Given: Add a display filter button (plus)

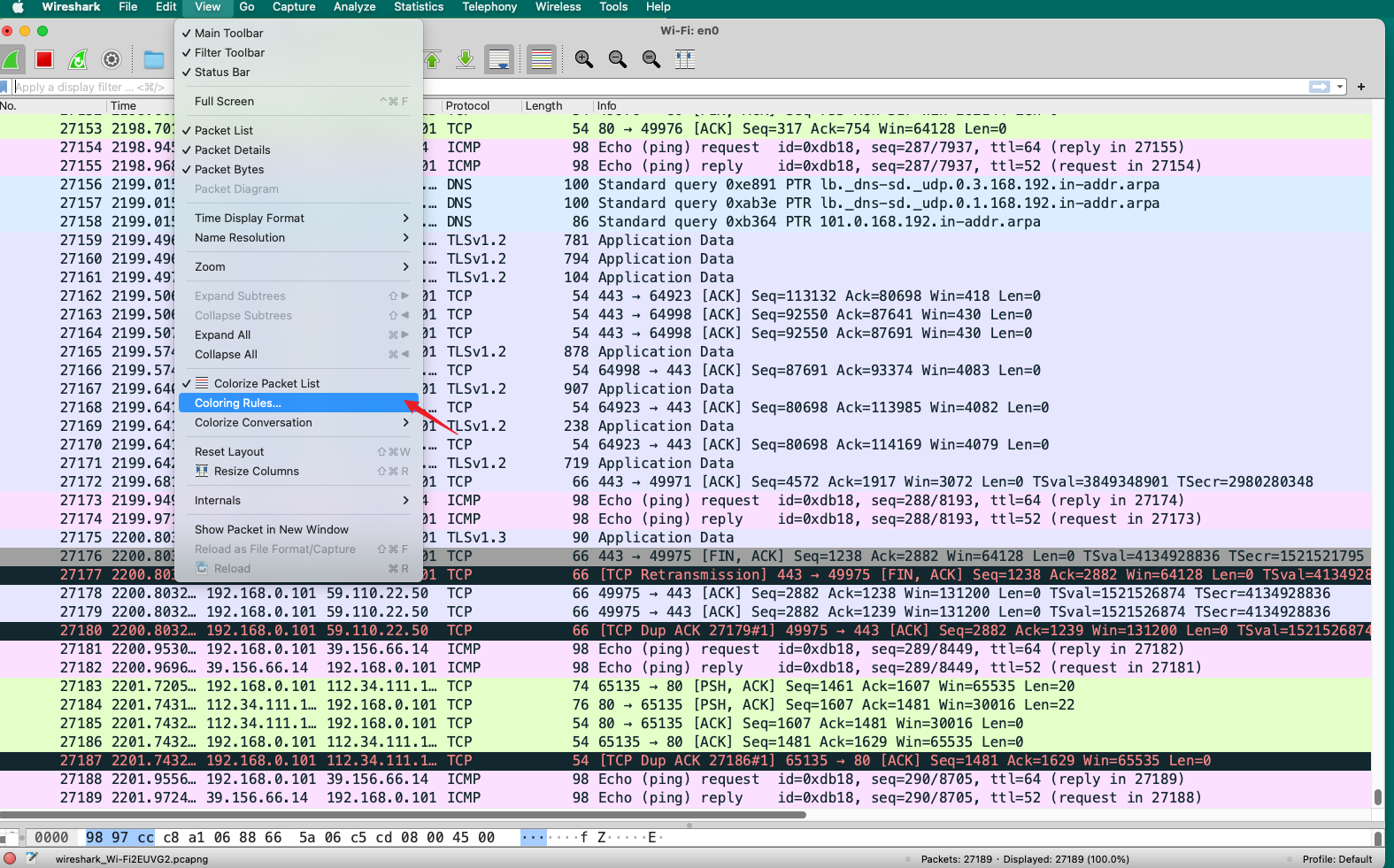Looking at the screenshot, I should point(1361,87).
